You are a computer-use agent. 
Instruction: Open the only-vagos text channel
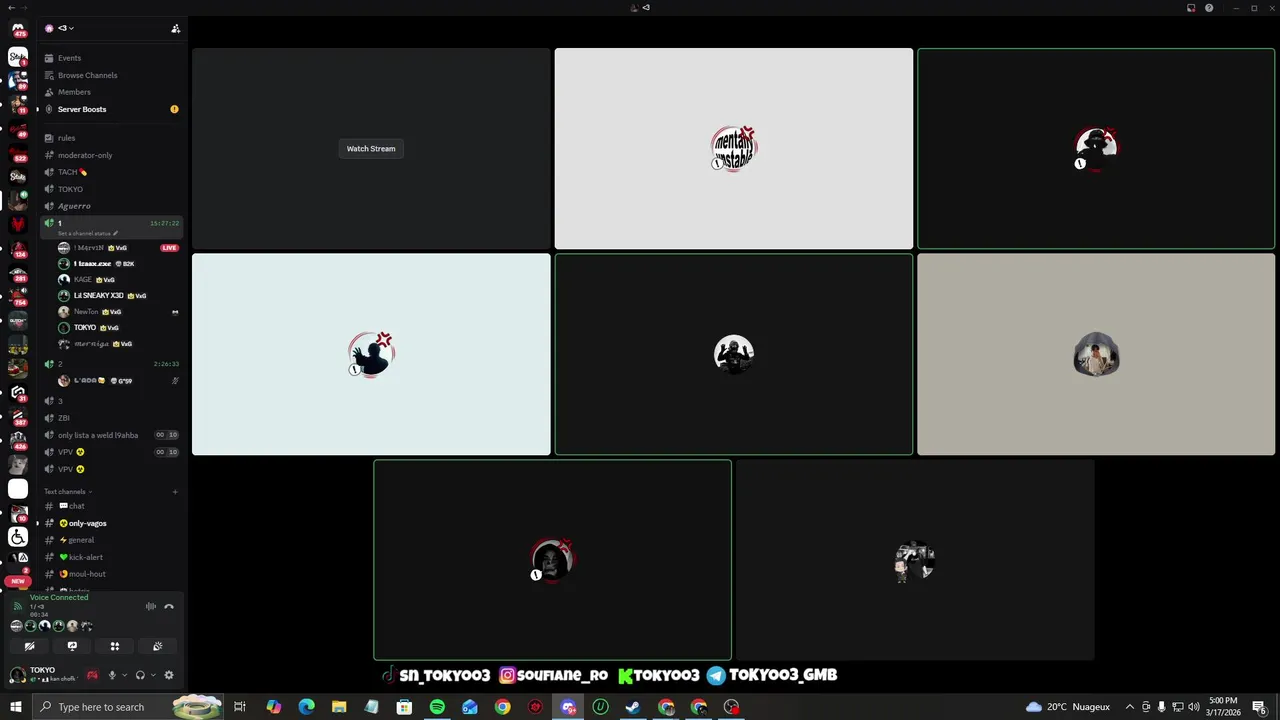(x=111, y=523)
